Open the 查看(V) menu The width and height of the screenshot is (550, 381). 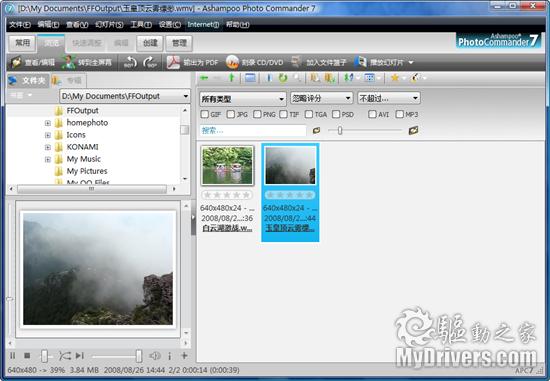pos(77,24)
